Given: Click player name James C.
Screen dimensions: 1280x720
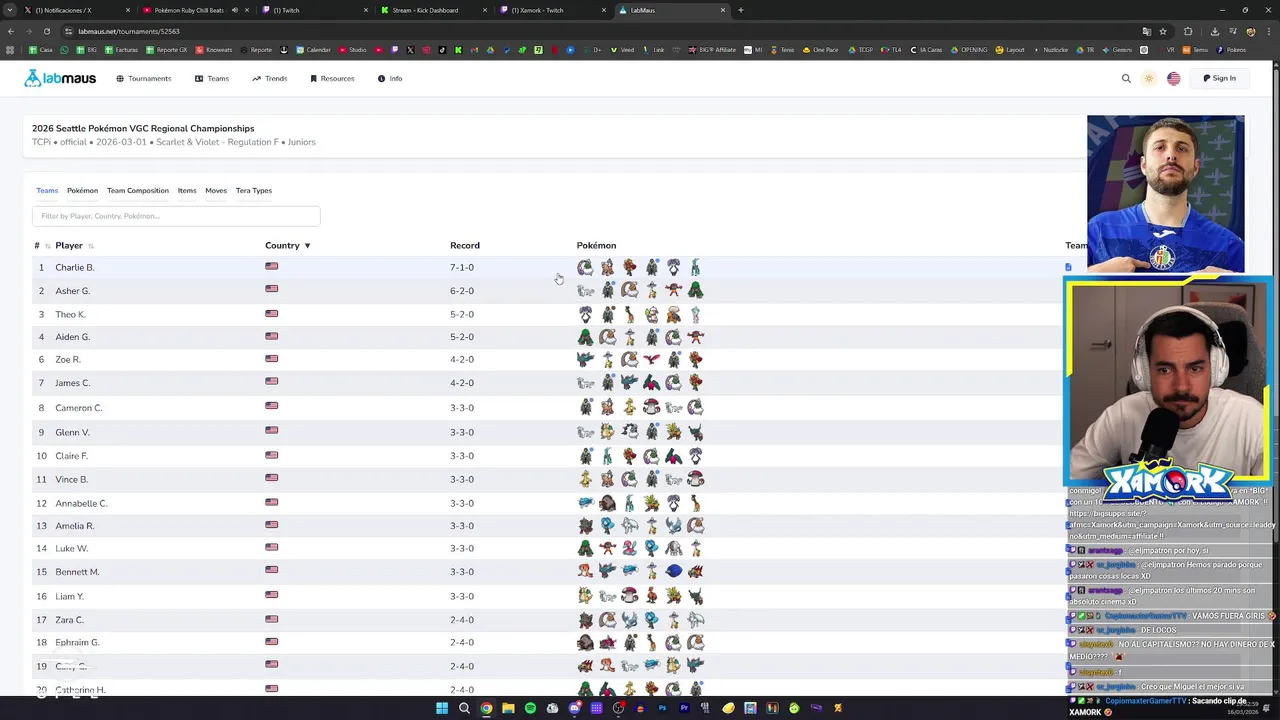Looking at the screenshot, I should (72, 383).
